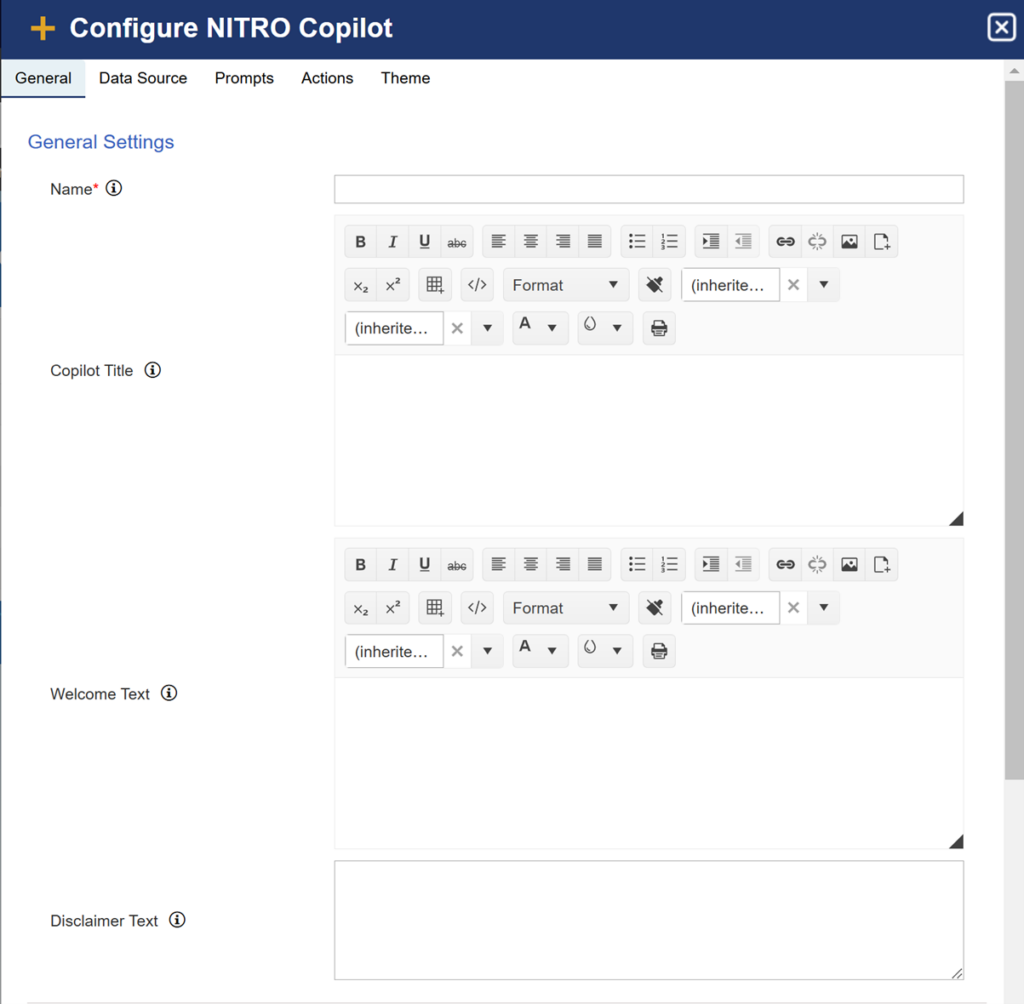Apply superscript in Copilot Title editor
1024x1004 pixels.
392,285
